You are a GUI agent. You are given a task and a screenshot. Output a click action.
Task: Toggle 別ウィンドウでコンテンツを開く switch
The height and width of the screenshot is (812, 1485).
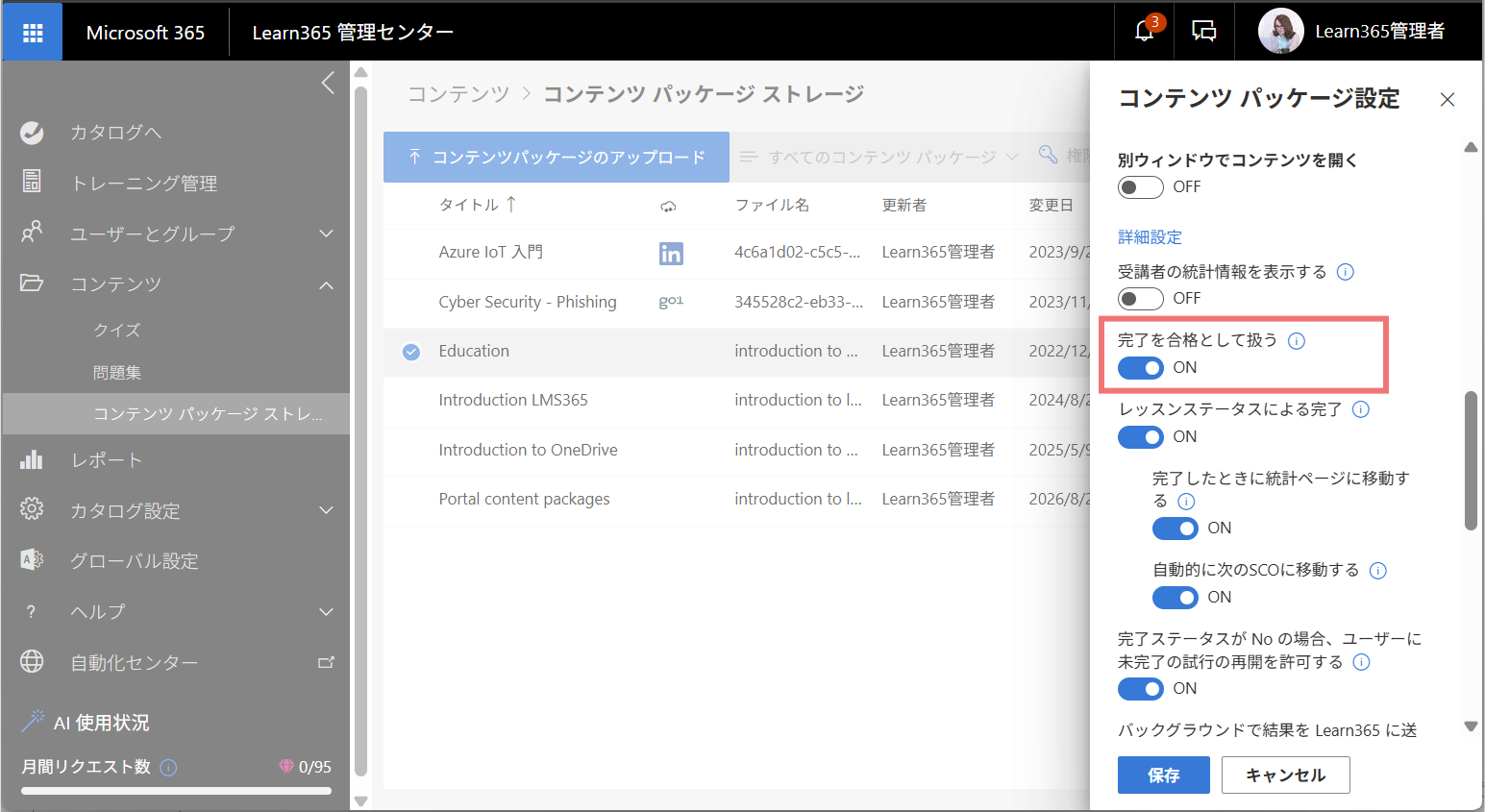[1141, 187]
